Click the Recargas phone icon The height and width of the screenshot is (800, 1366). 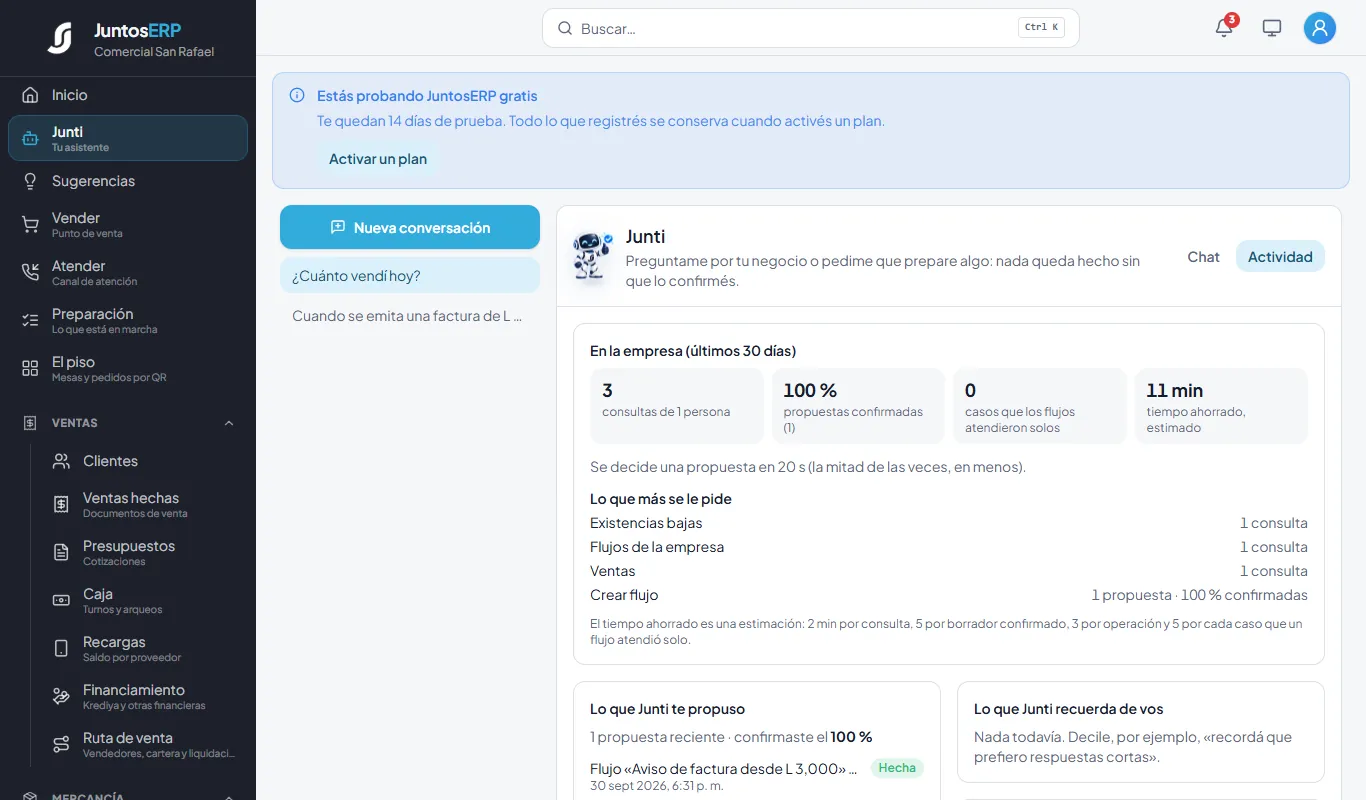click(61, 648)
